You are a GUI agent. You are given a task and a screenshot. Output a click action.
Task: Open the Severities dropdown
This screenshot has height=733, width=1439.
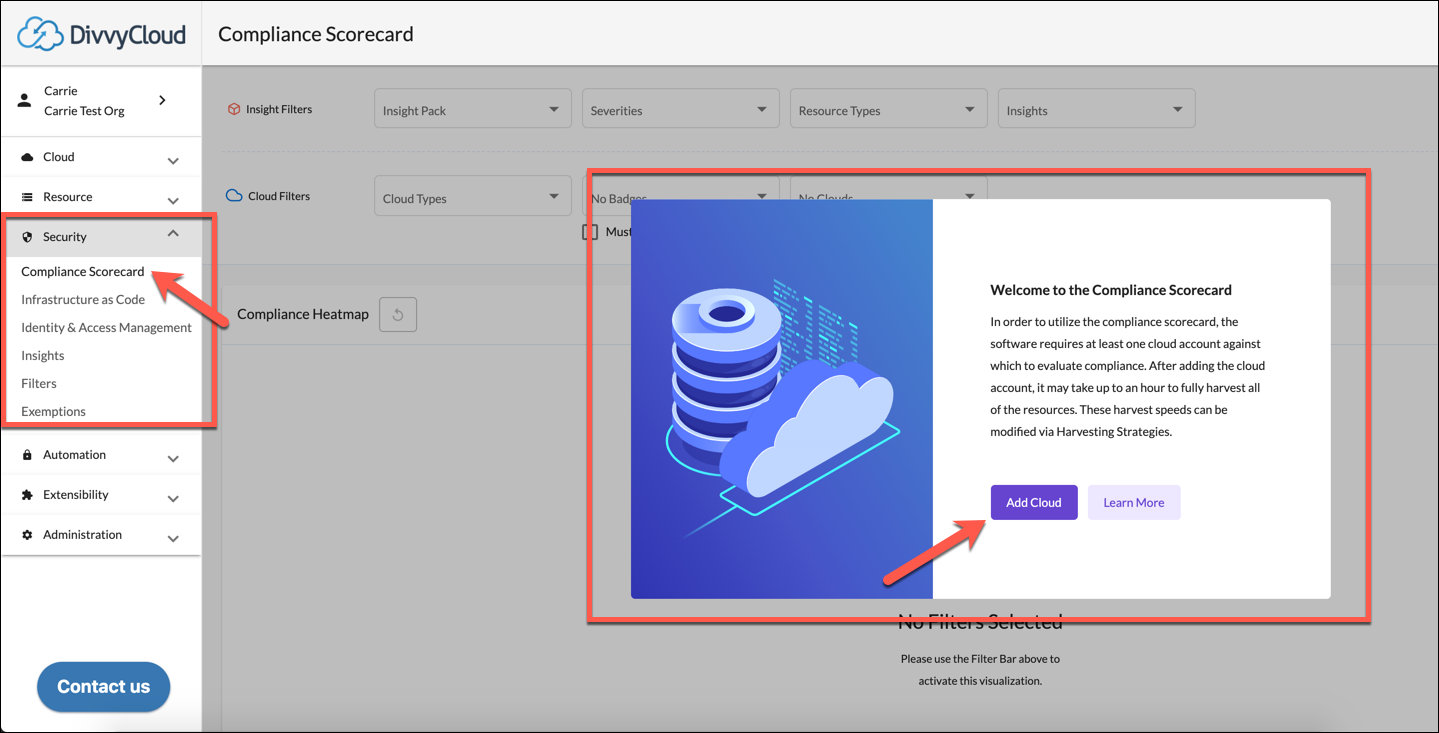click(x=680, y=109)
